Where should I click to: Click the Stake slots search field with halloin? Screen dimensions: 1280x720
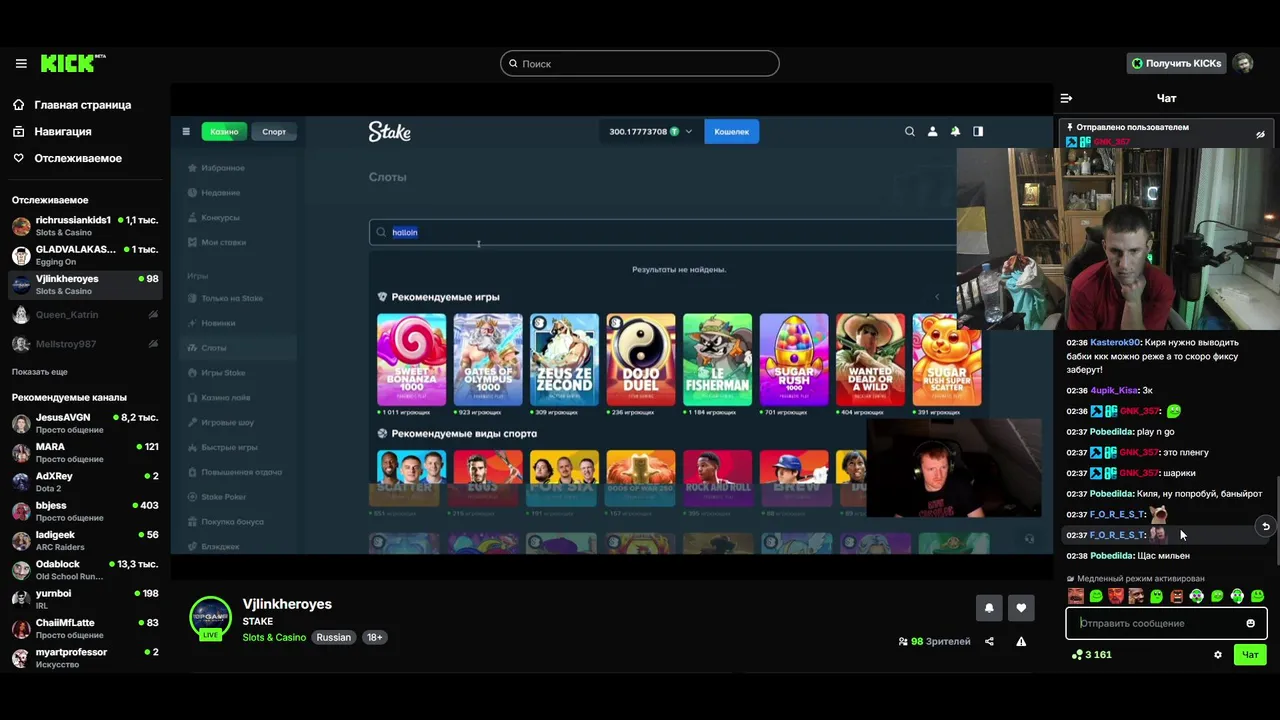coord(662,232)
